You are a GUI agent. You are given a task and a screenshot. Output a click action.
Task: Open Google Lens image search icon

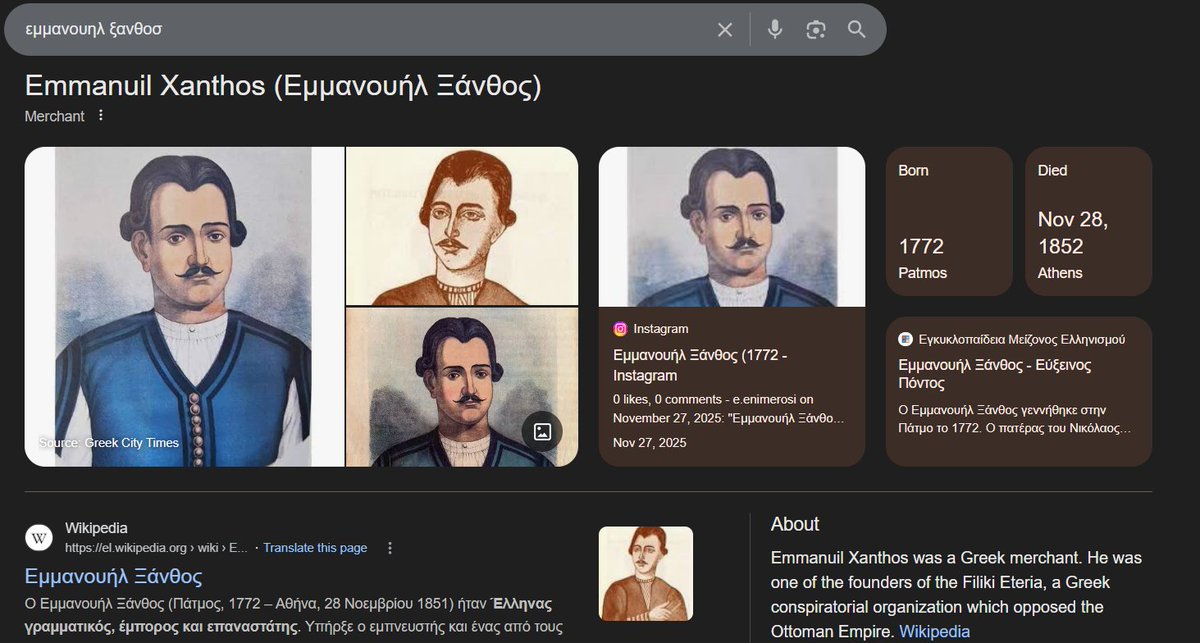pyautogui.click(x=816, y=30)
